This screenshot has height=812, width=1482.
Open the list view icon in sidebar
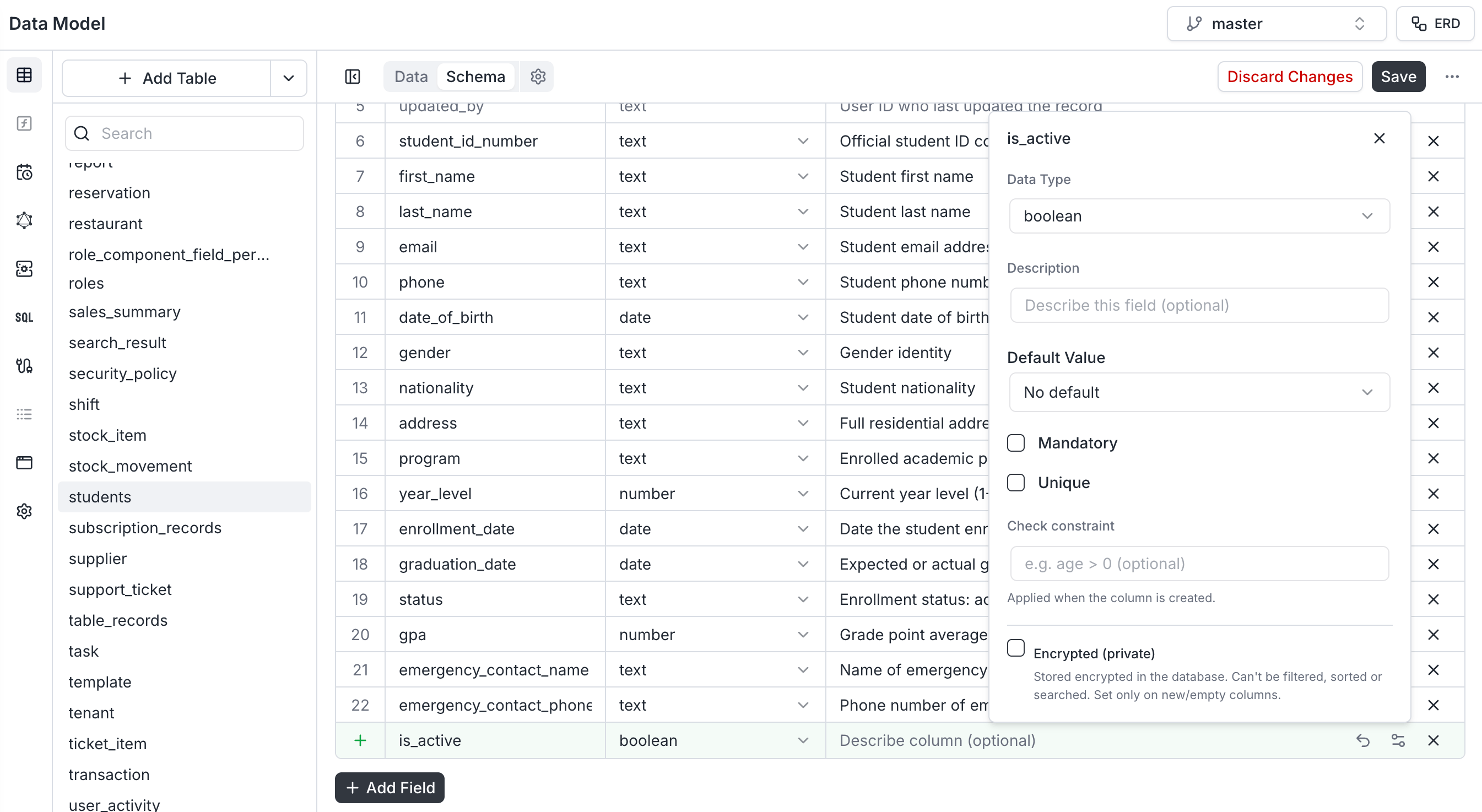24,414
